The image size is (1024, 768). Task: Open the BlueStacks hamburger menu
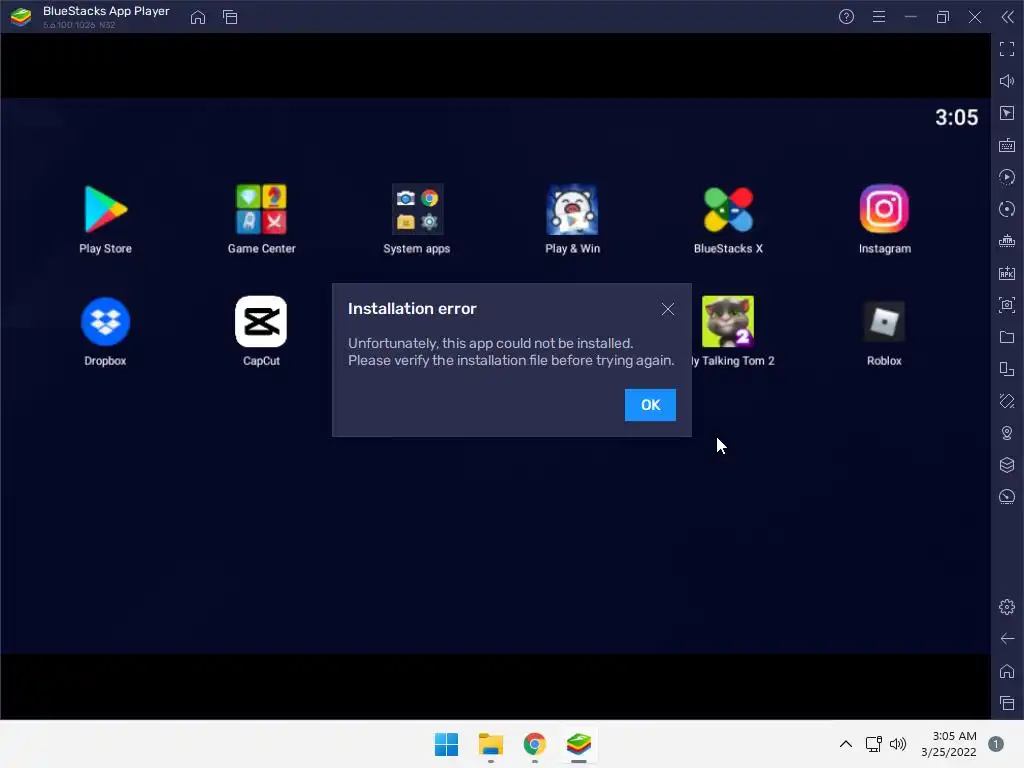tap(879, 17)
